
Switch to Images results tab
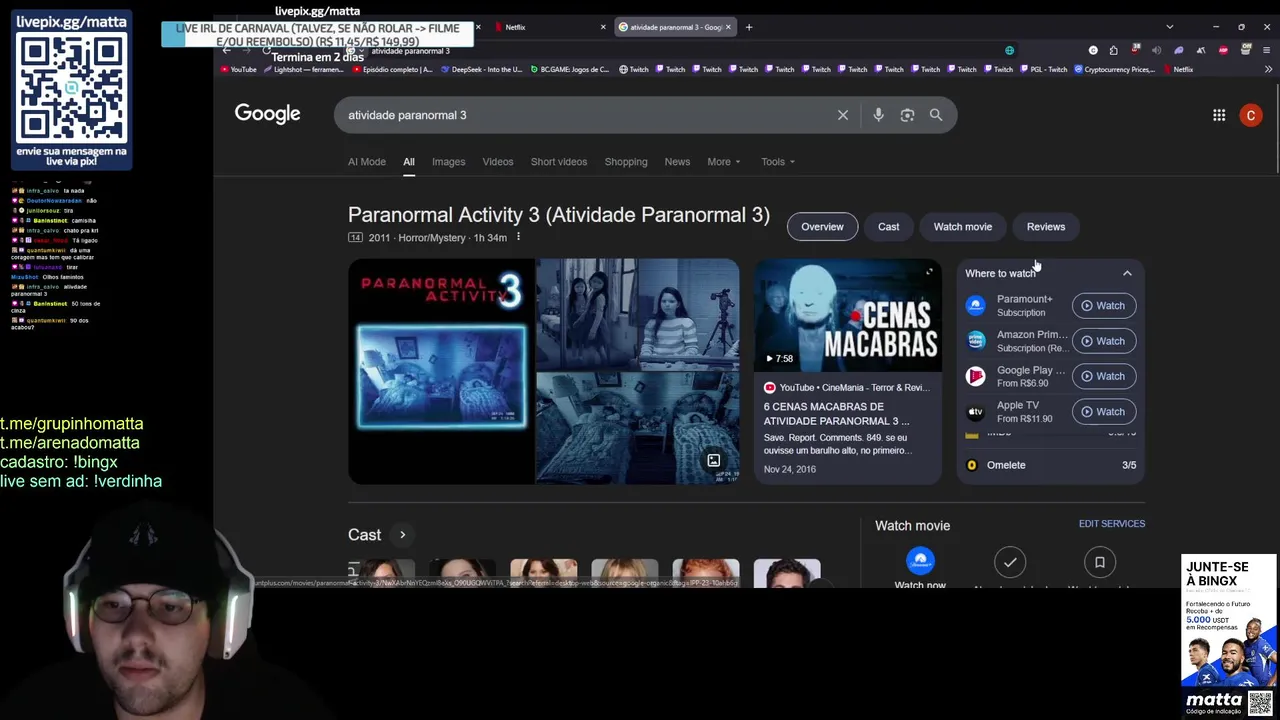(x=448, y=162)
